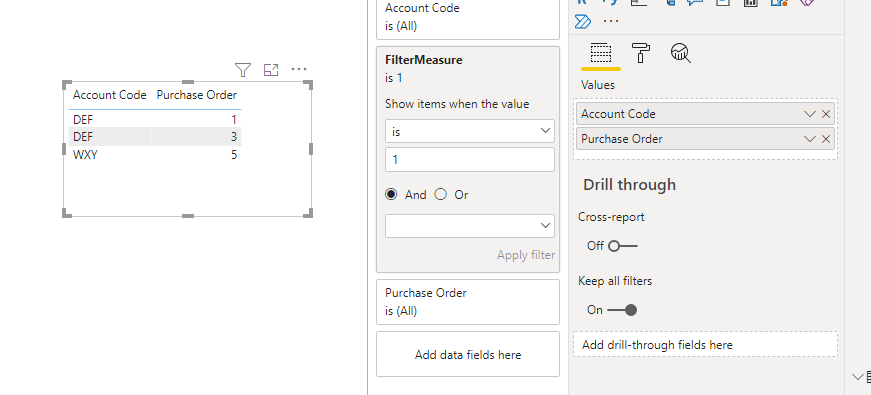The width and height of the screenshot is (871, 395).
Task: Click the 'Show items when the value' label
Action: tap(457, 104)
